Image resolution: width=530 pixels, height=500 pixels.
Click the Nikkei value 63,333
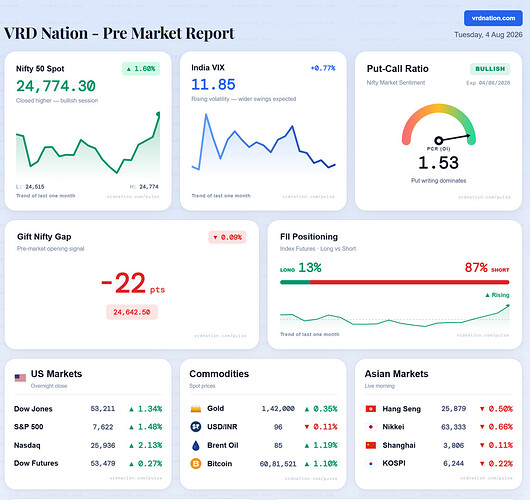(454, 427)
